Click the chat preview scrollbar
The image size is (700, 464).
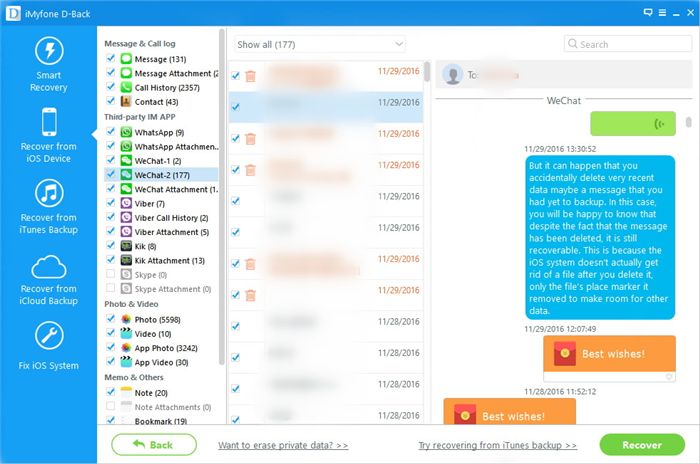688,122
